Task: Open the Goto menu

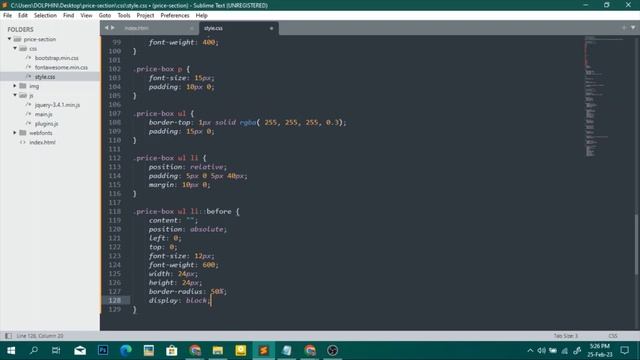Action: tap(104, 16)
